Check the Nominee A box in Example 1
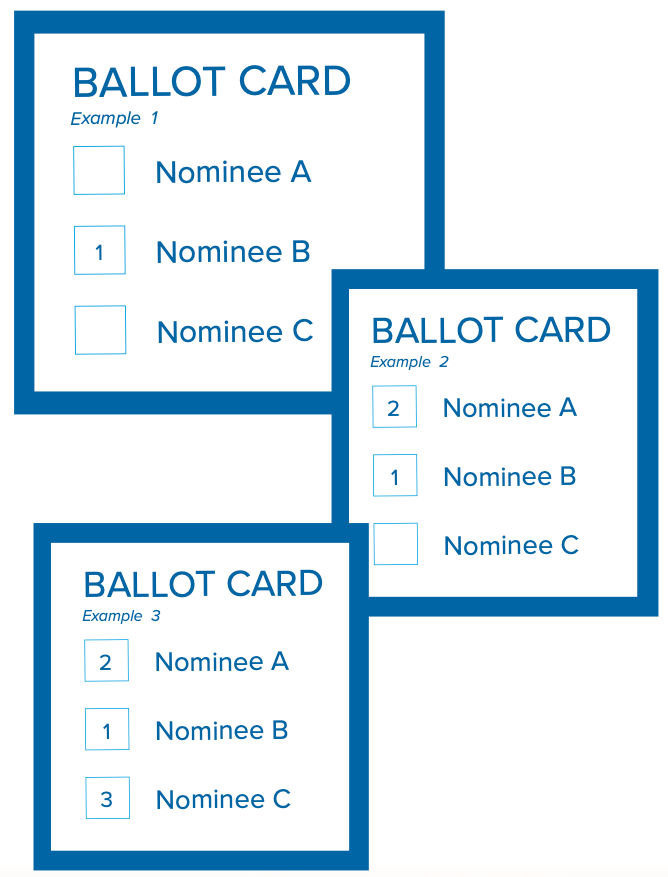 [99, 171]
